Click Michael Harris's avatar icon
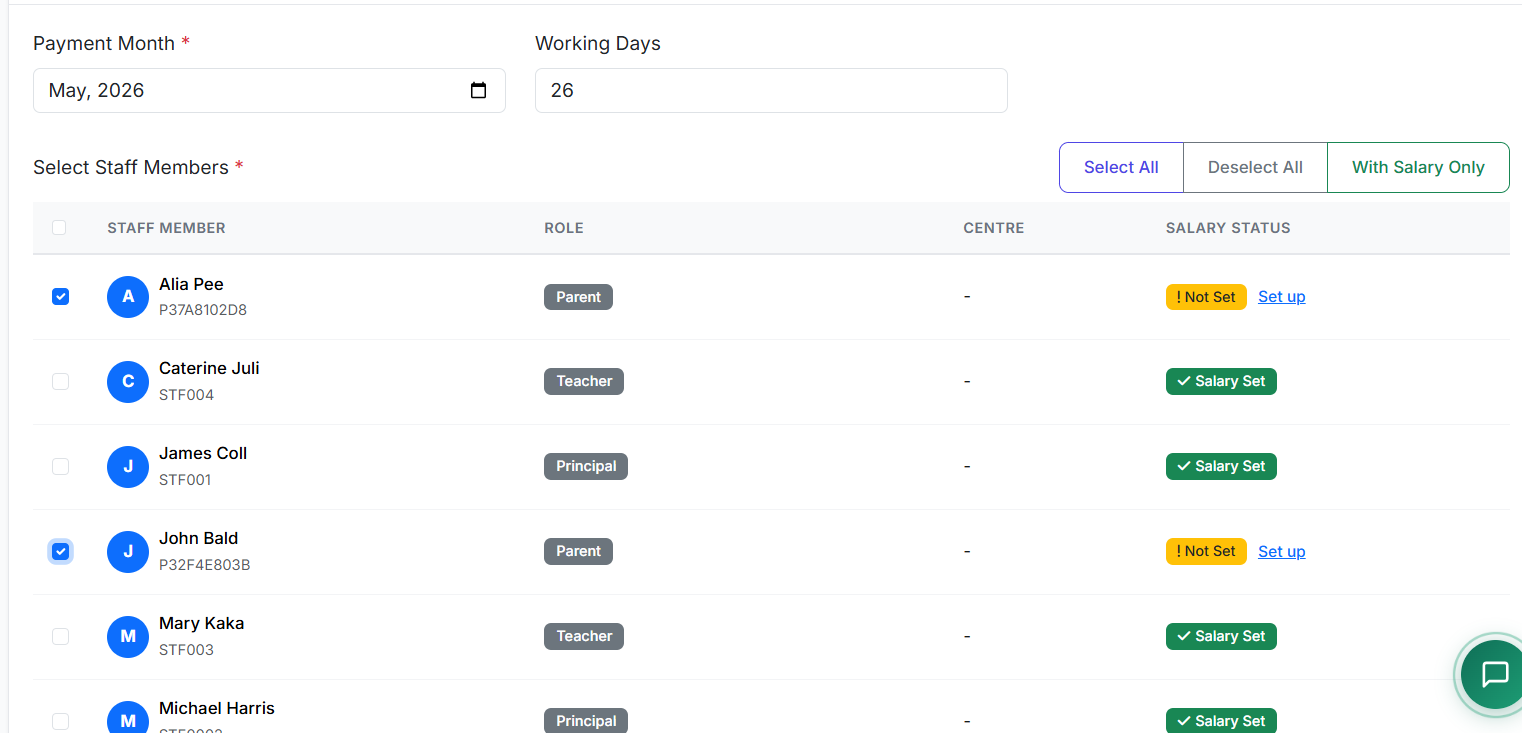Screen dimensions: 1522x733 pyautogui.click(x=128, y=720)
